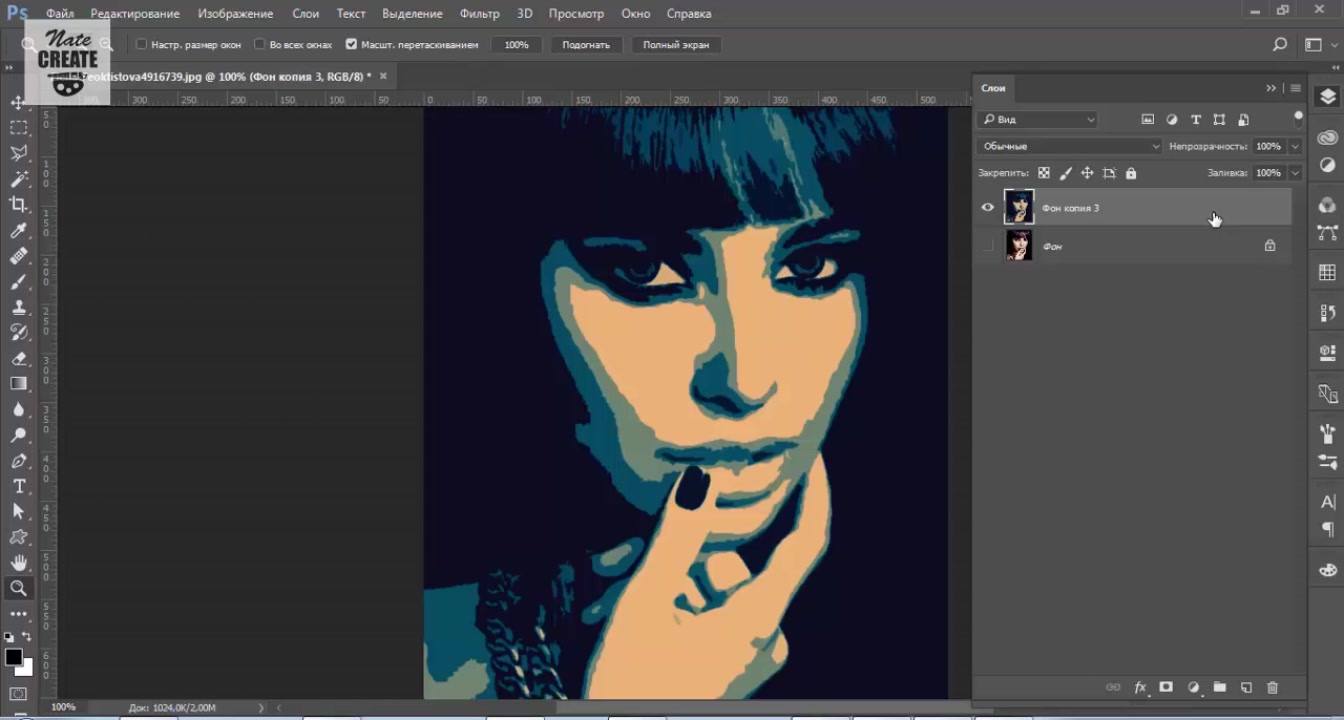The height and width of the screenshot is (720, 1344).
Task: Select the Move tool
Action: [19, 102]
